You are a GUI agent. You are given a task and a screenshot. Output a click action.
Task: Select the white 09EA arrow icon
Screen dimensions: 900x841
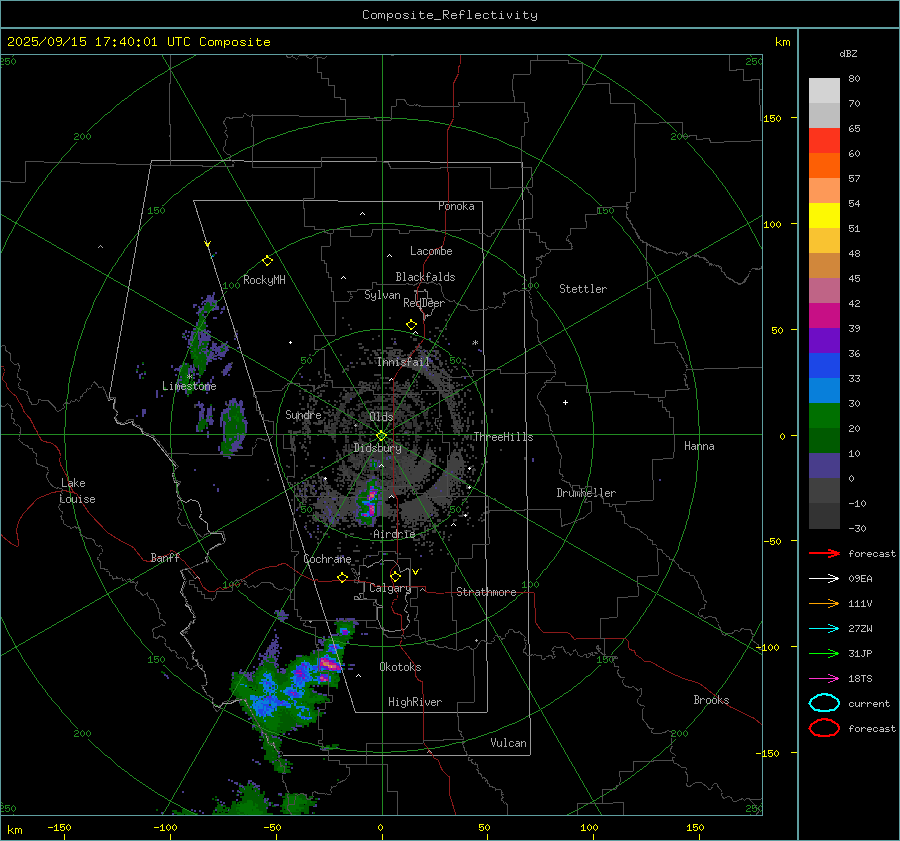pyautogui.click(x=824, y=579)
